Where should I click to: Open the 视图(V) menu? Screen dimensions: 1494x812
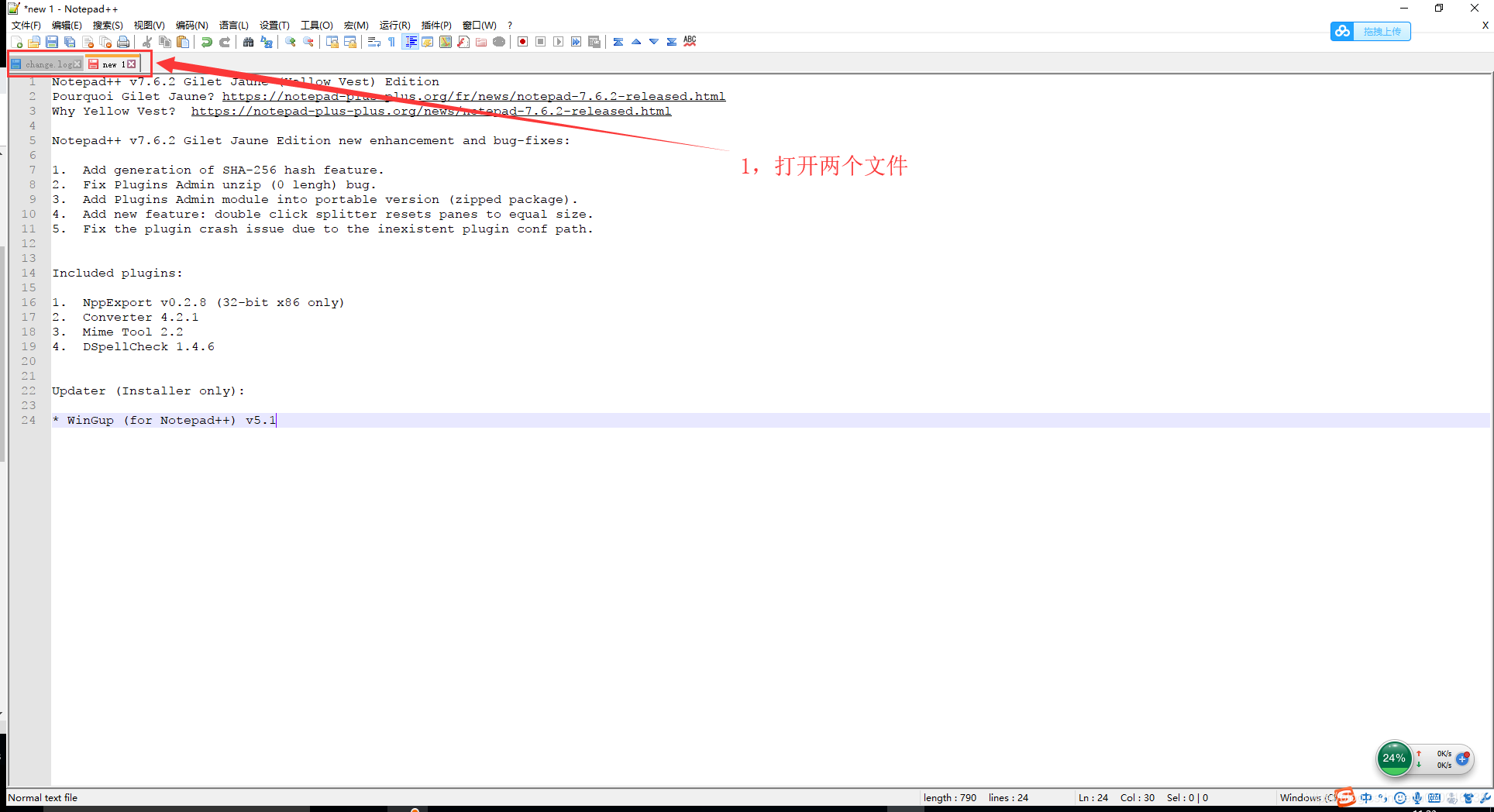[149, 26]
